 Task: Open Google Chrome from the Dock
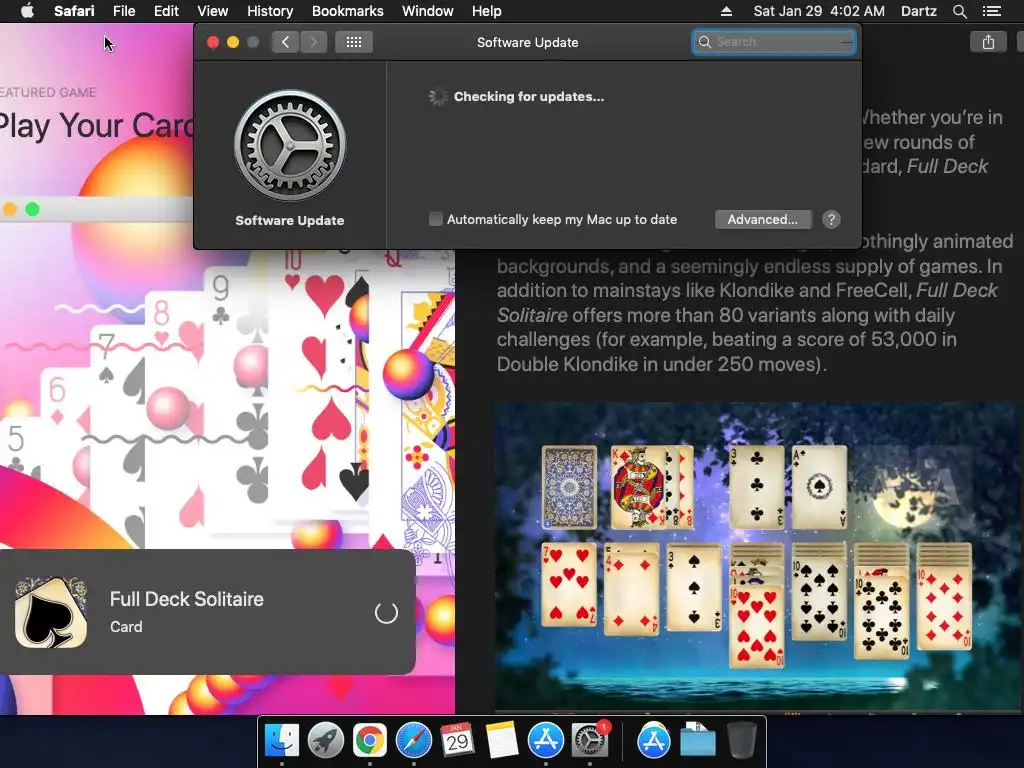point(370,741)
